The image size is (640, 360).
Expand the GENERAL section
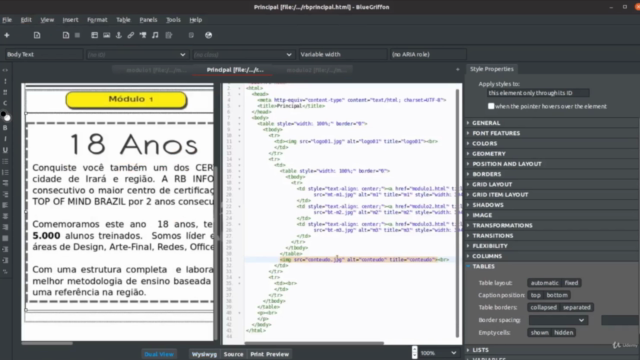486,123
